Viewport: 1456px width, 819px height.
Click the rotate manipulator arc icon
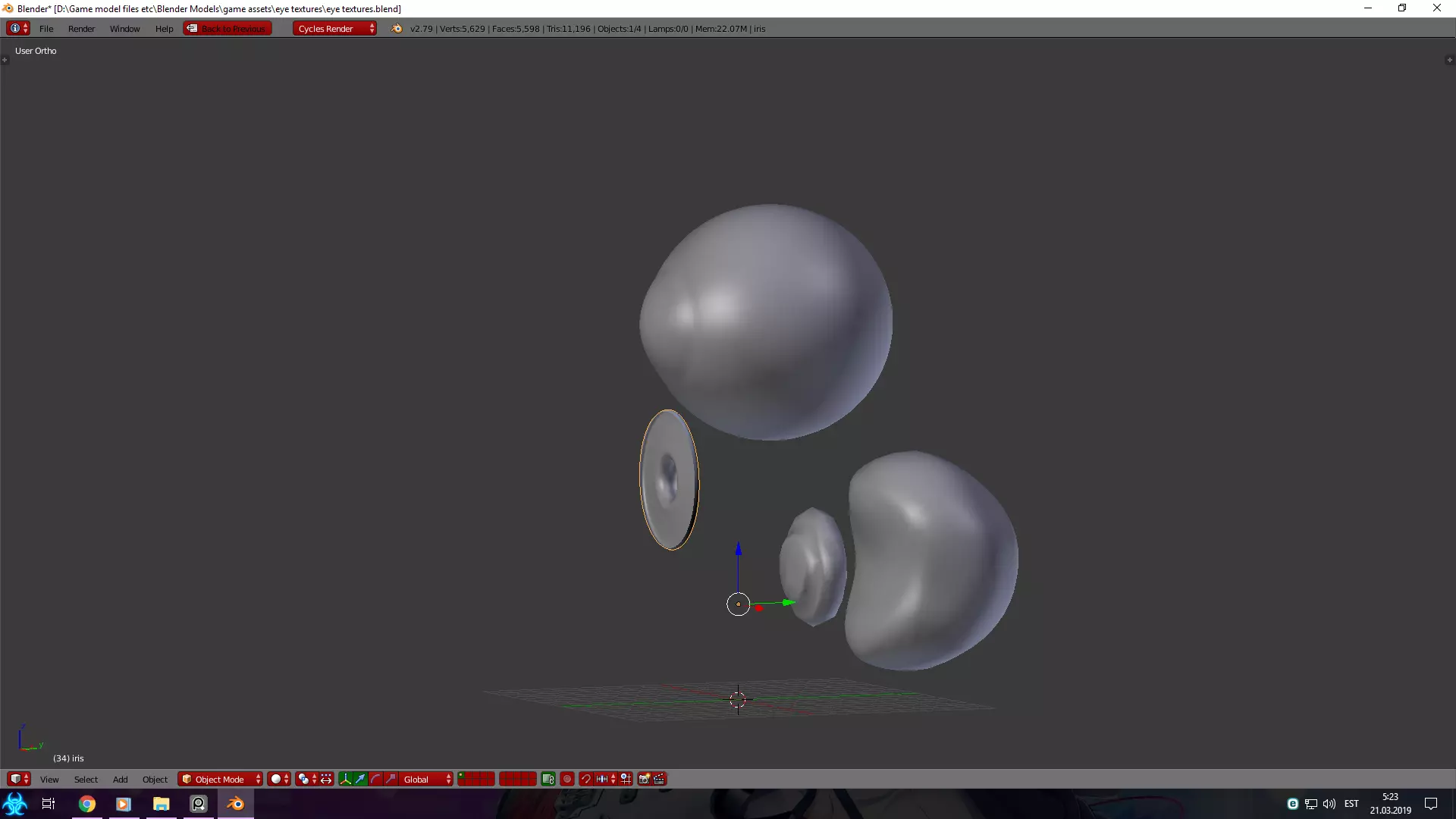[x=375, y=779]
